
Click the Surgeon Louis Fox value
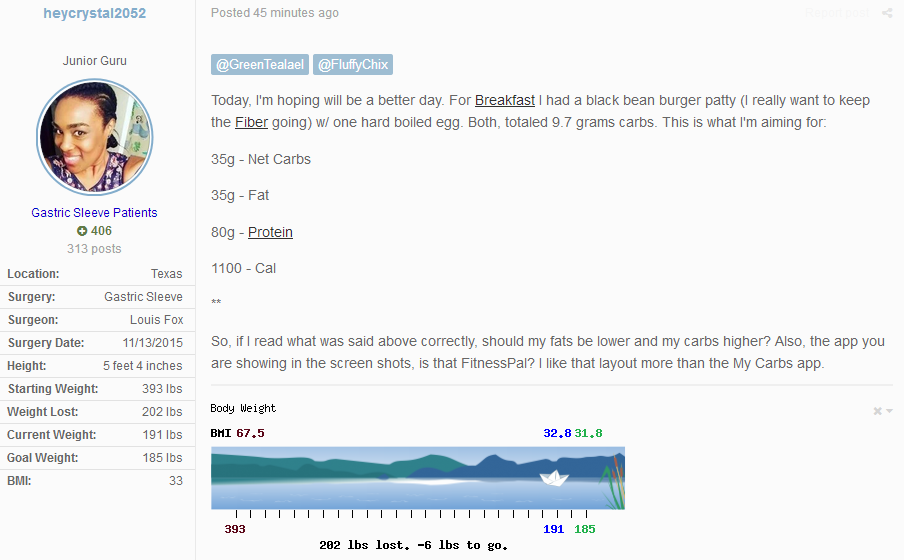(156, 320)
